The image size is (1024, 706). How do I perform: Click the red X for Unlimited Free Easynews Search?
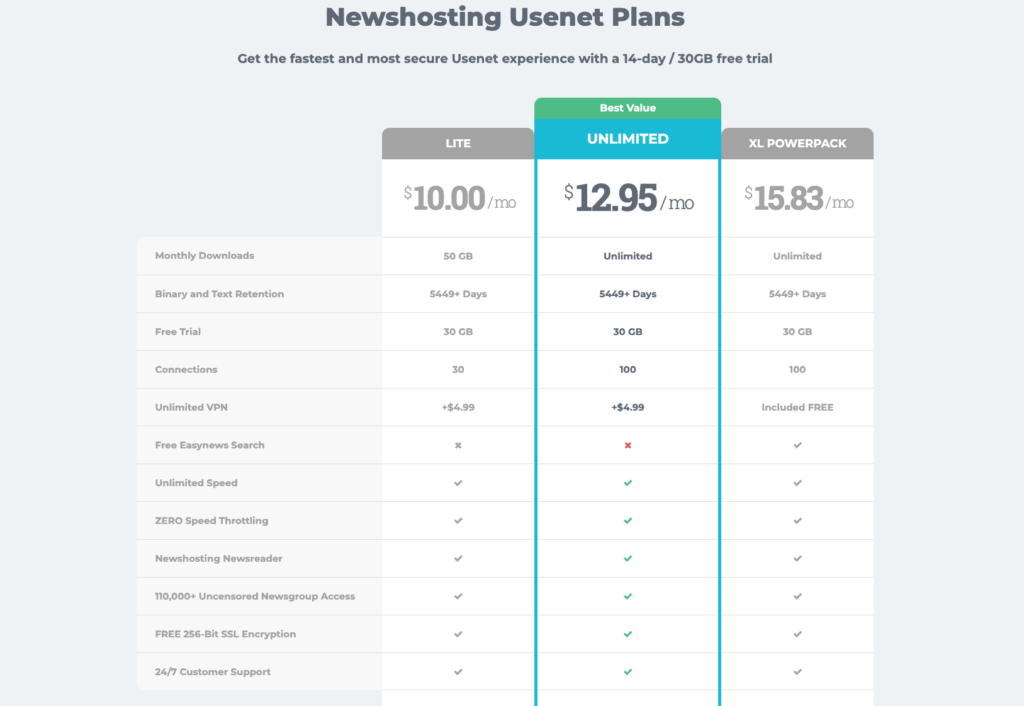pos(628,445)
